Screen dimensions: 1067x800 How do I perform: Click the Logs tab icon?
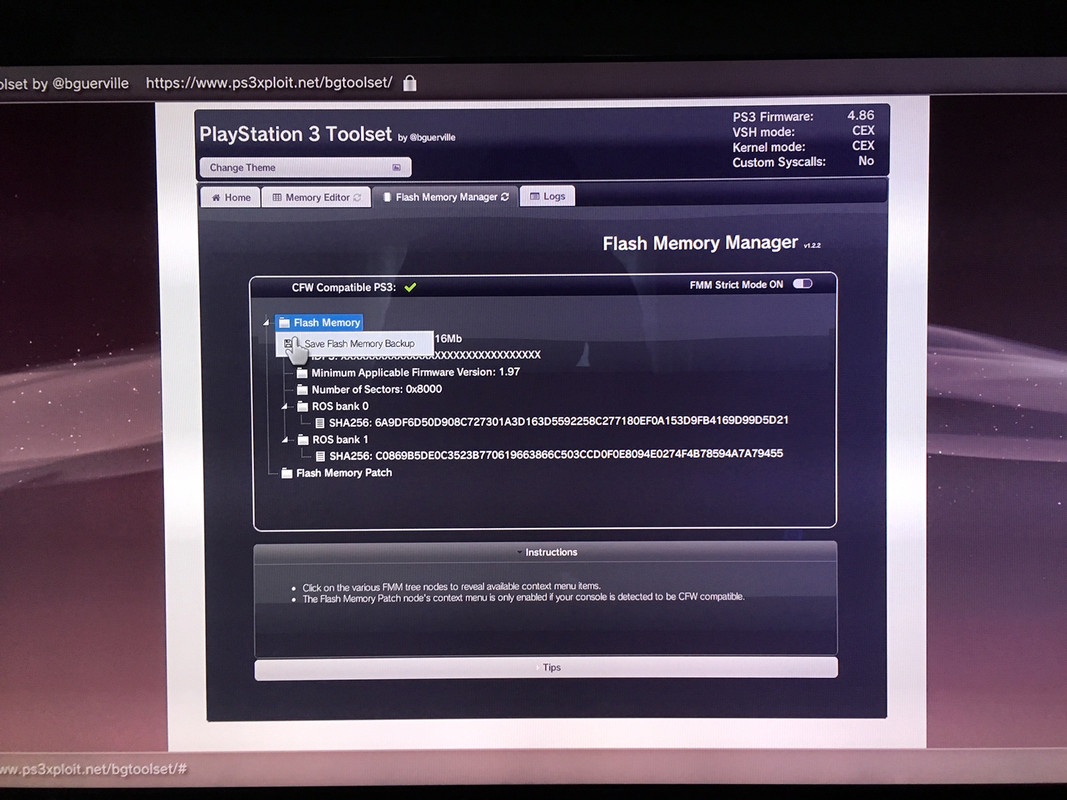(535, 196)
